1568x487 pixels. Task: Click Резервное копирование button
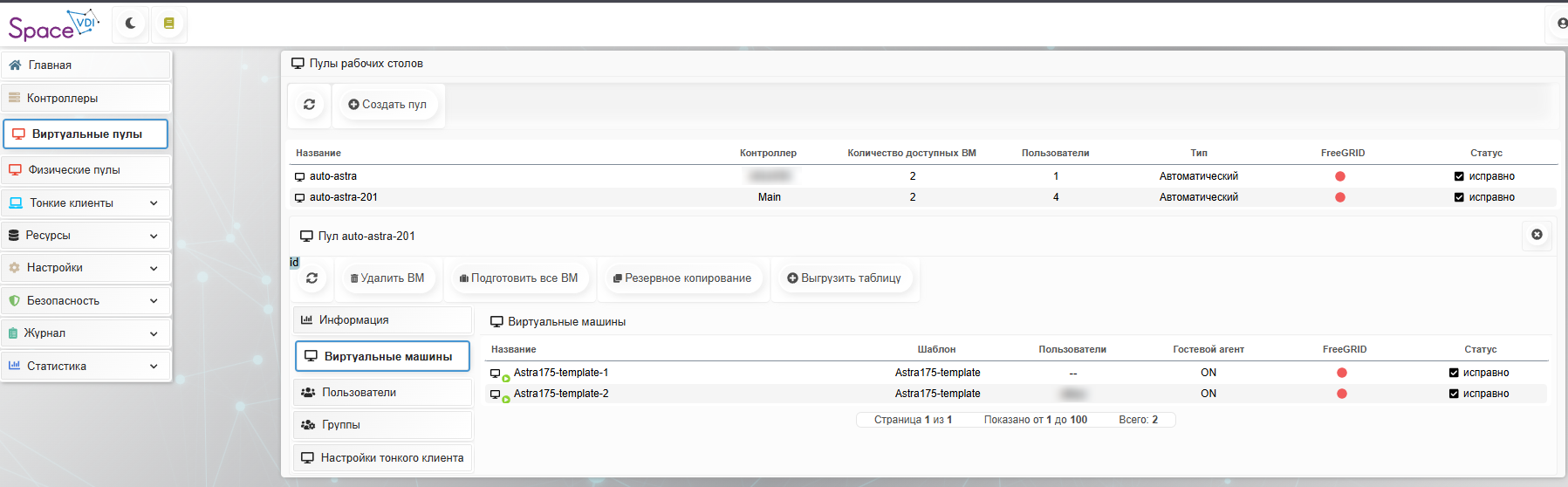click(x=681, y=278)
